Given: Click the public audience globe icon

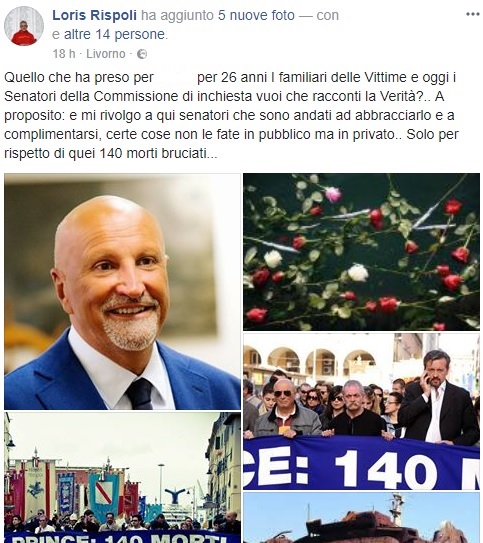Looking at the screenshot, I should (142, 54).
